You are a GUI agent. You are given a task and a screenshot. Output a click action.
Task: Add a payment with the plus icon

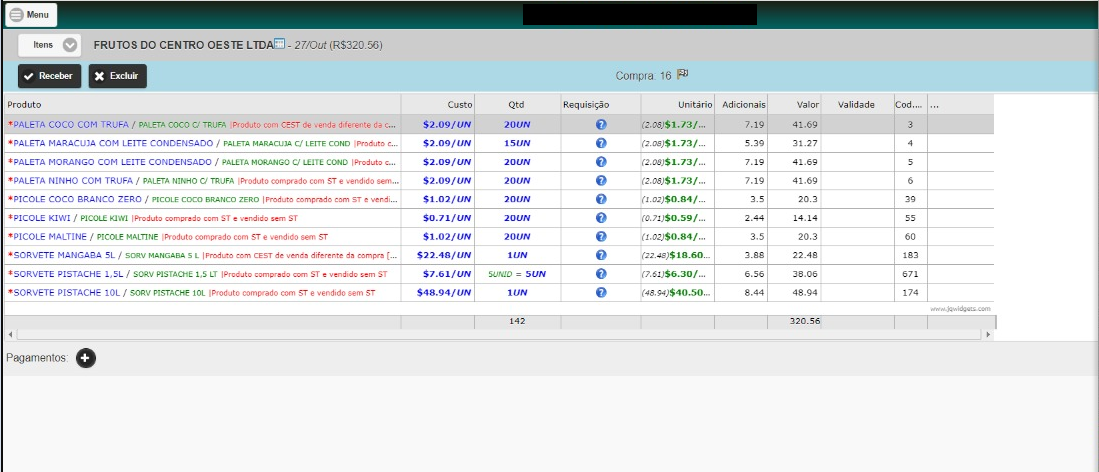point(86,358)
